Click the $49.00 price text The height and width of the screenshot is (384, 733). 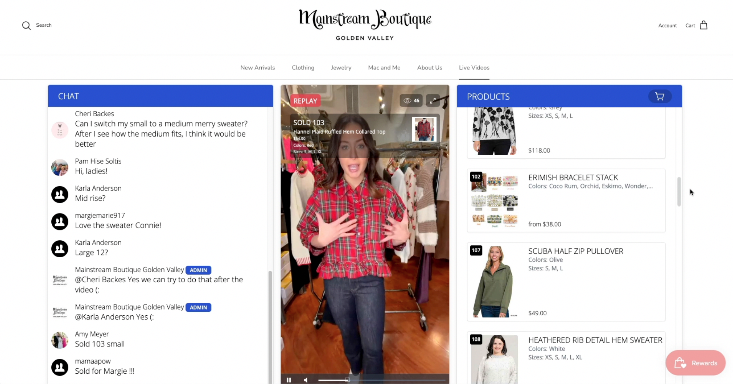coord(538,313)
